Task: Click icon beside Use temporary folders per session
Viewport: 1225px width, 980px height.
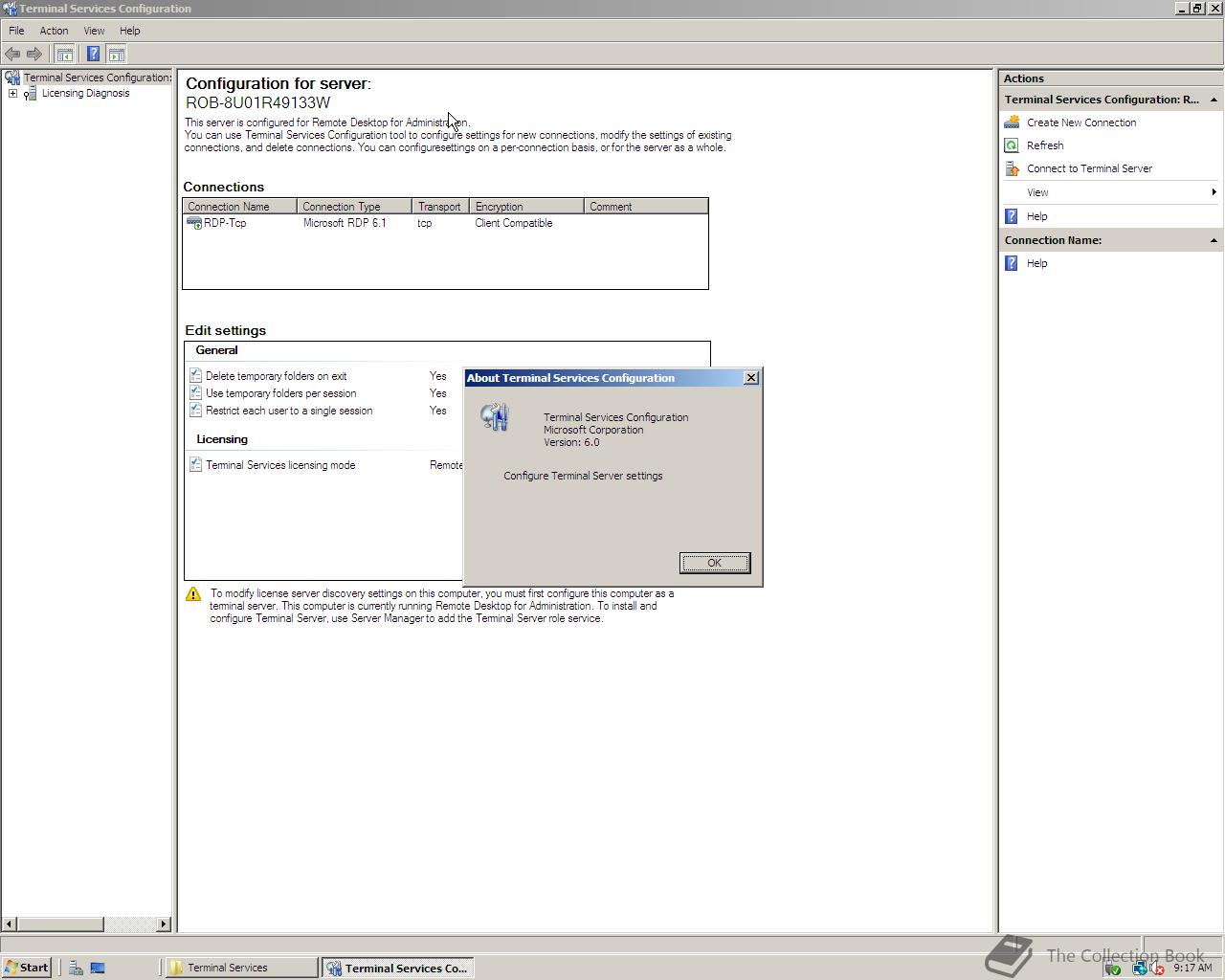Action: (195, 393)
